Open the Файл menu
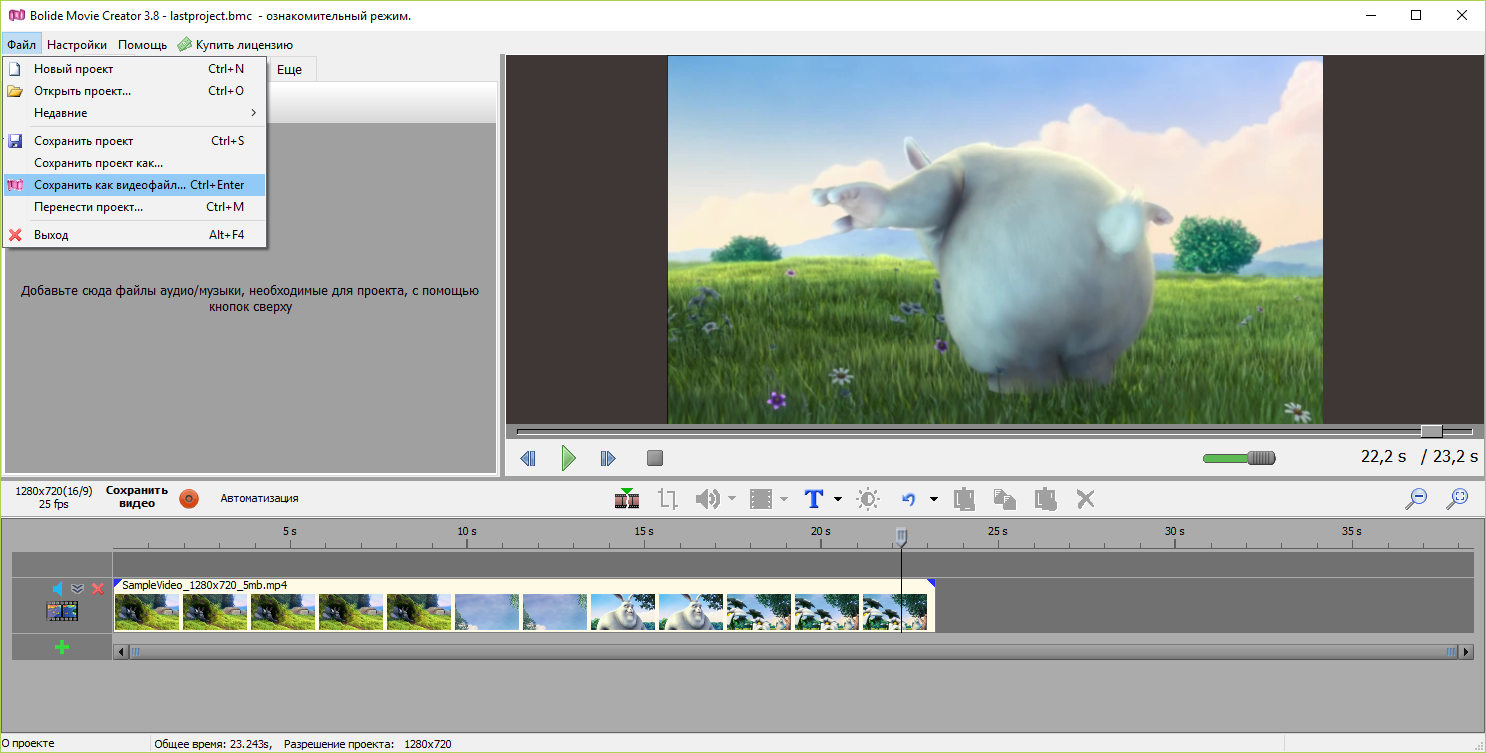Screen dimensions: 1486x753 coord(21,44)
